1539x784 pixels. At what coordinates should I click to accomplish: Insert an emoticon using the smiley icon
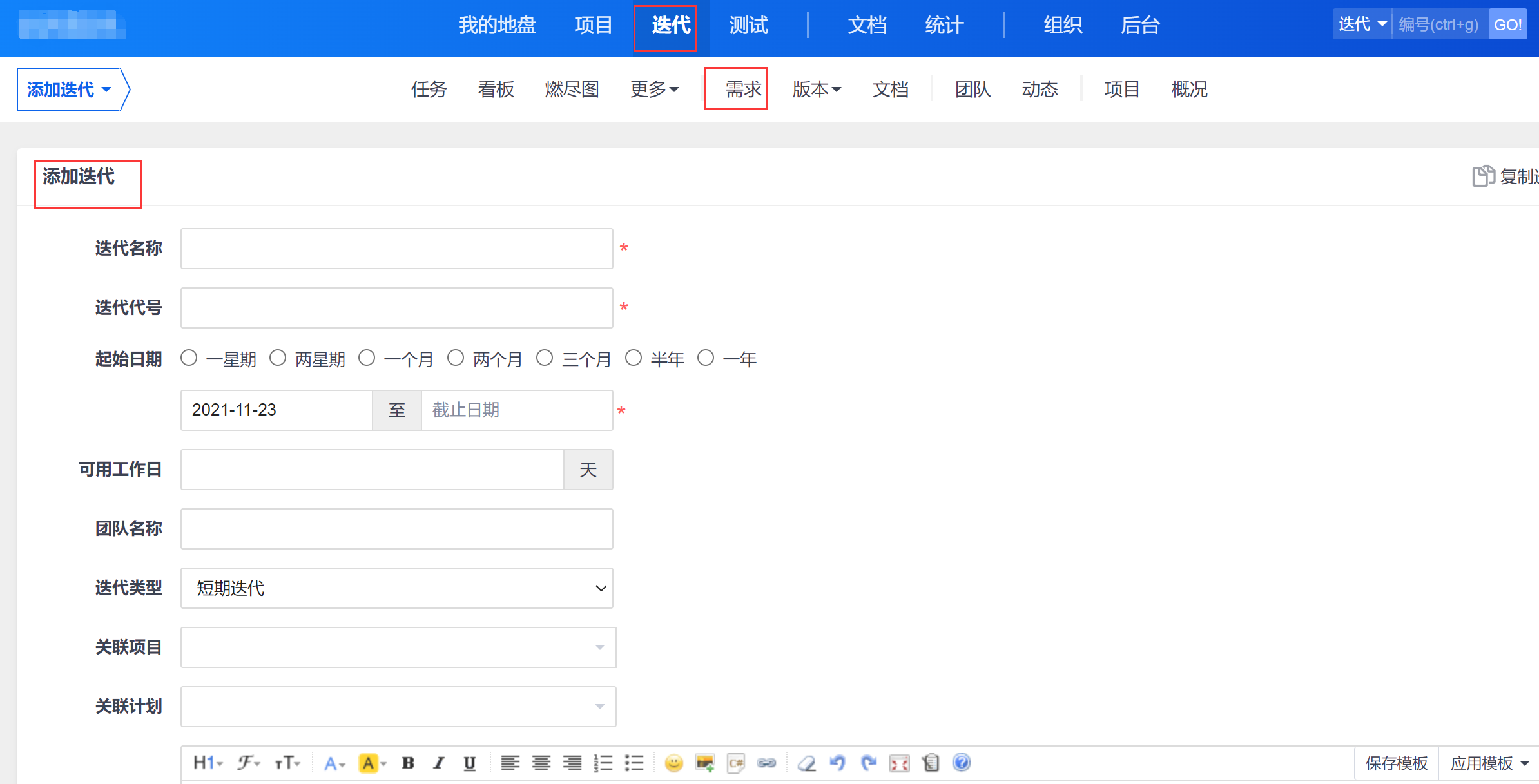pos(673,763)
